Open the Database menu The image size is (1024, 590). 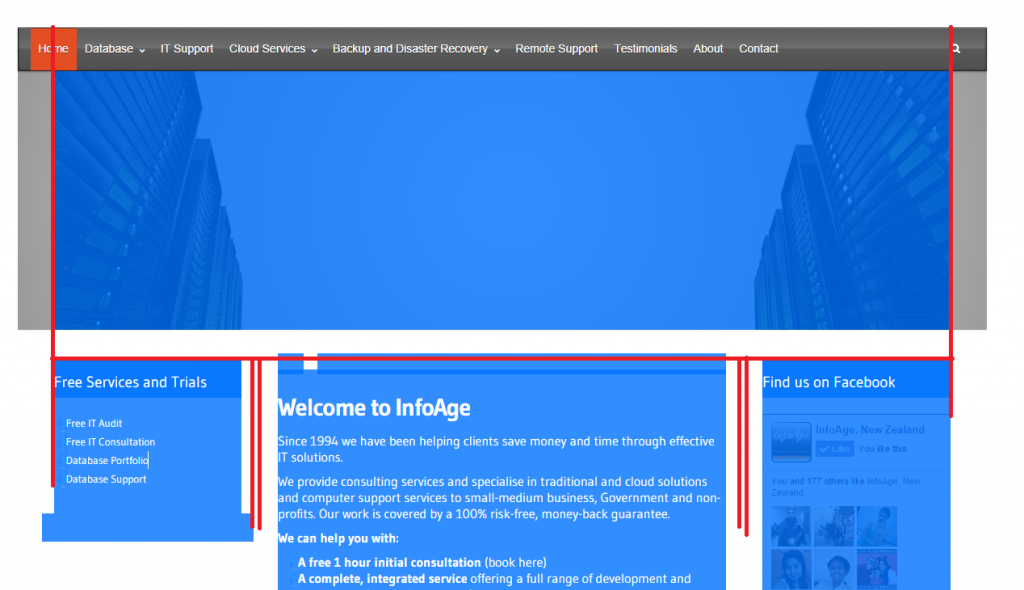point(108,49)
